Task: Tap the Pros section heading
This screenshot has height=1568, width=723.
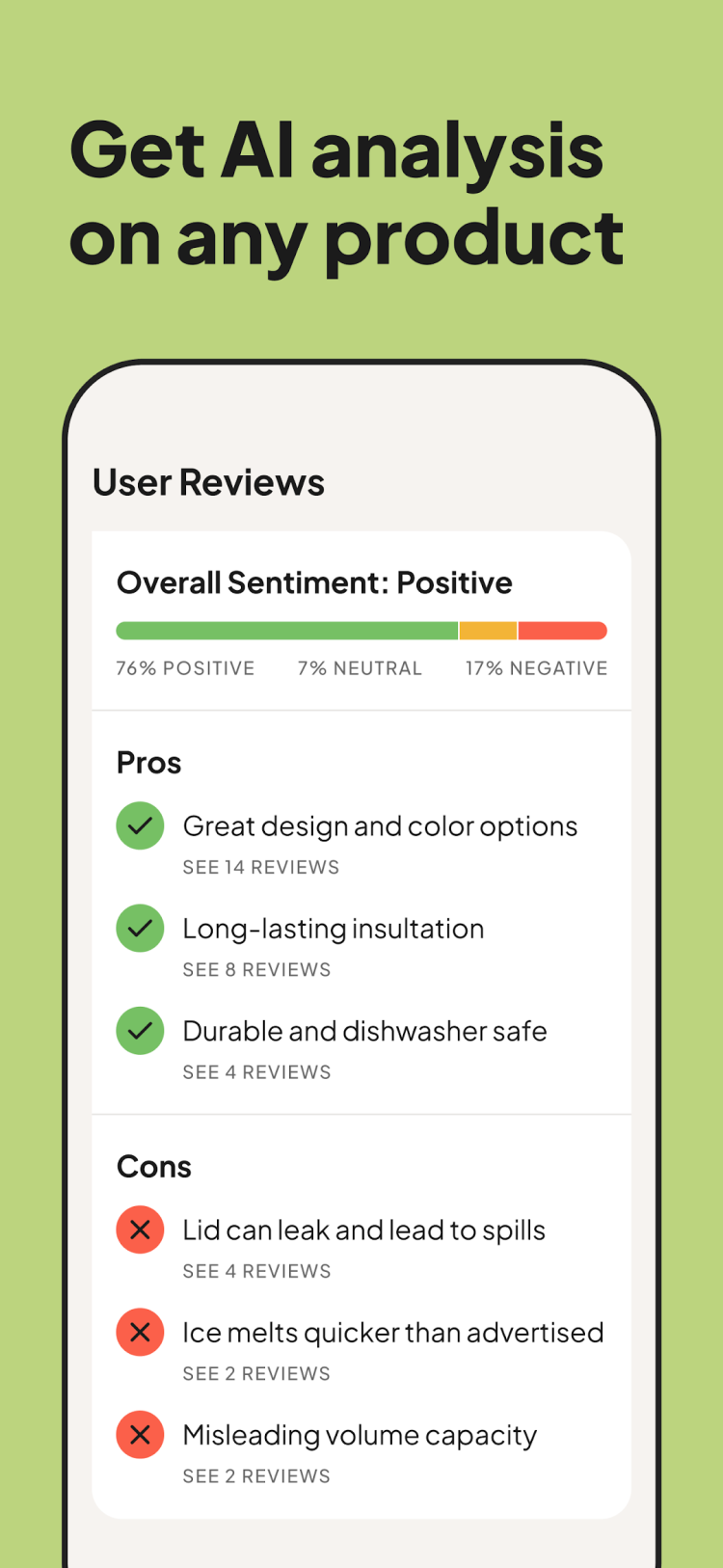Action: [148, 763]
